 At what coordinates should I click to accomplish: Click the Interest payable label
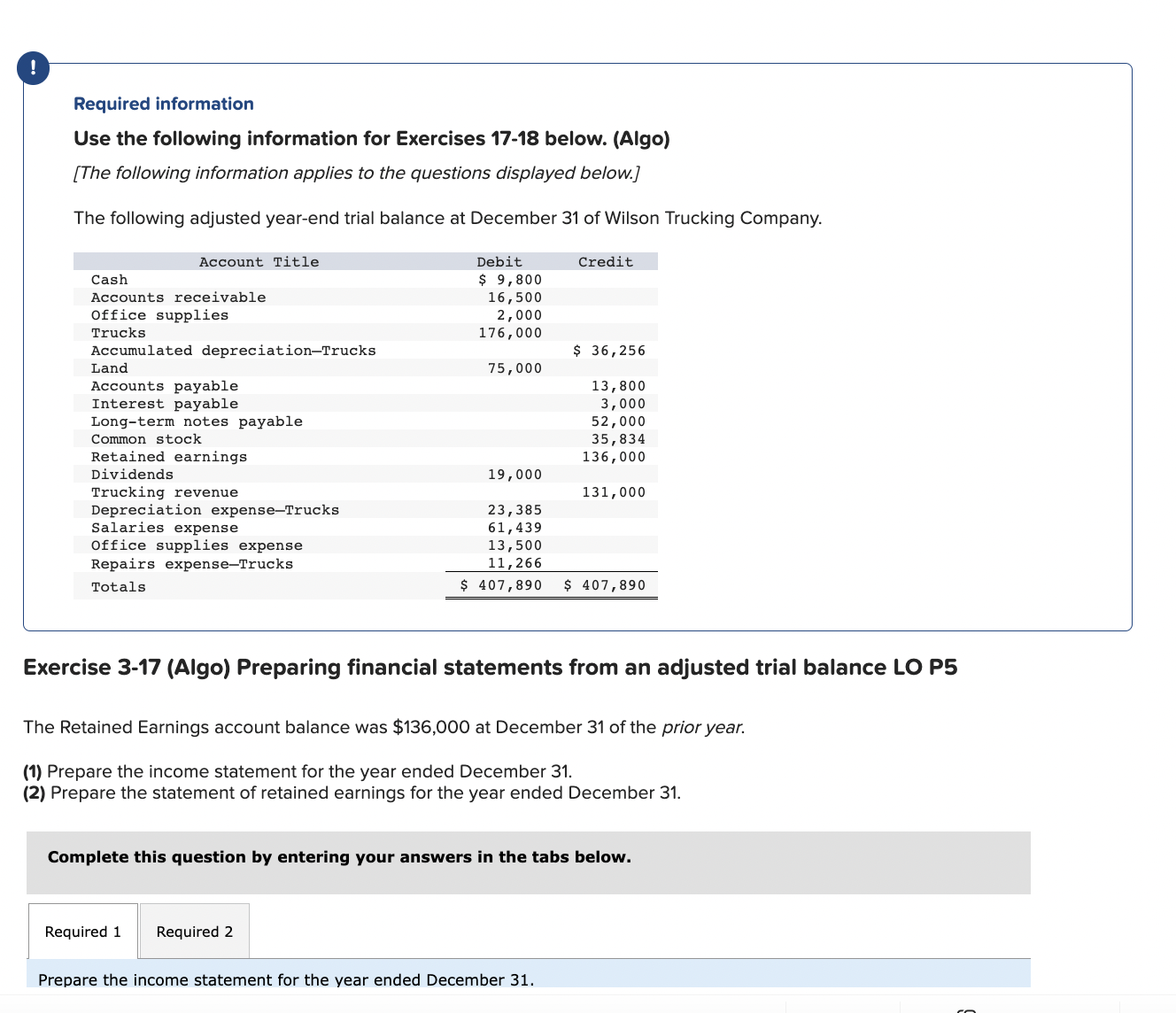click(165, 404)
